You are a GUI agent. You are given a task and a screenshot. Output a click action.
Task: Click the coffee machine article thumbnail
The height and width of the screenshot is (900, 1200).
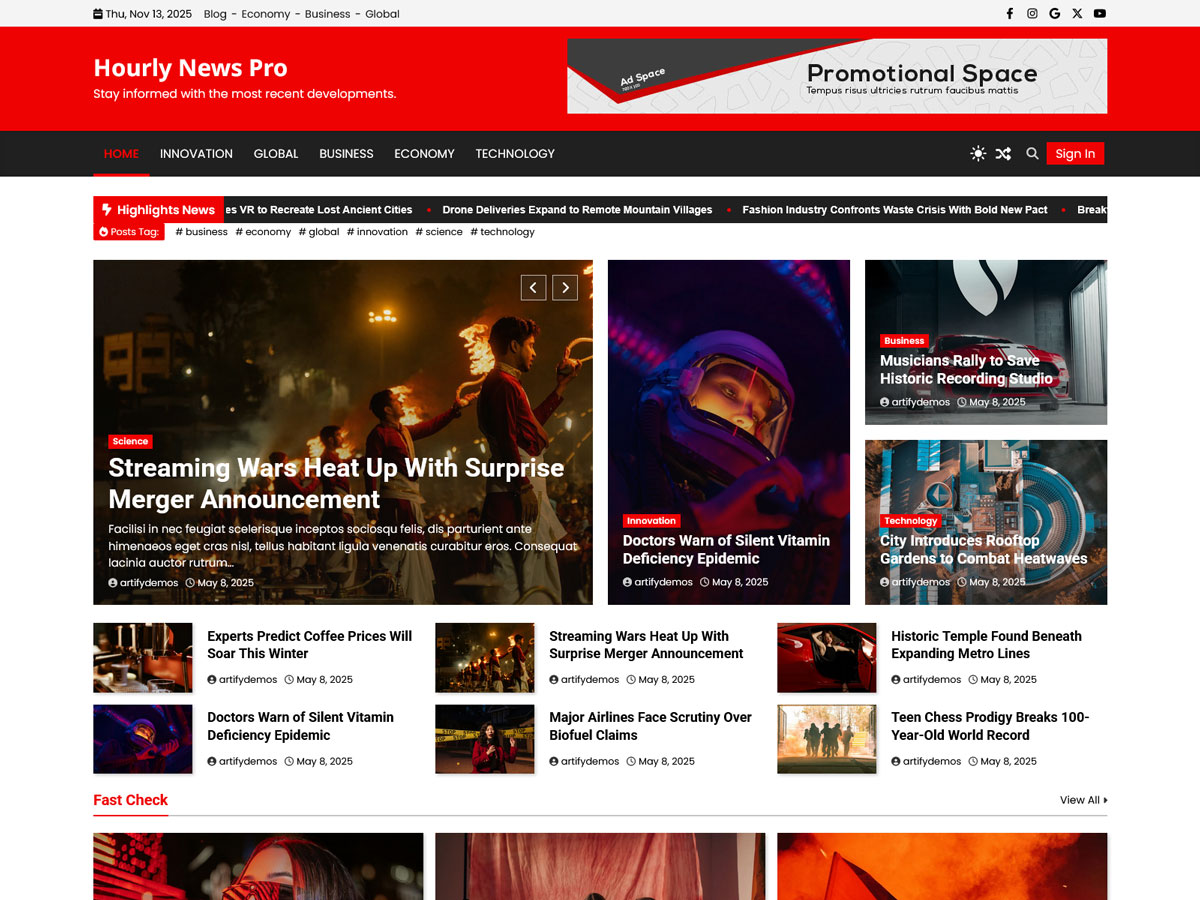(x=143, y=658)
